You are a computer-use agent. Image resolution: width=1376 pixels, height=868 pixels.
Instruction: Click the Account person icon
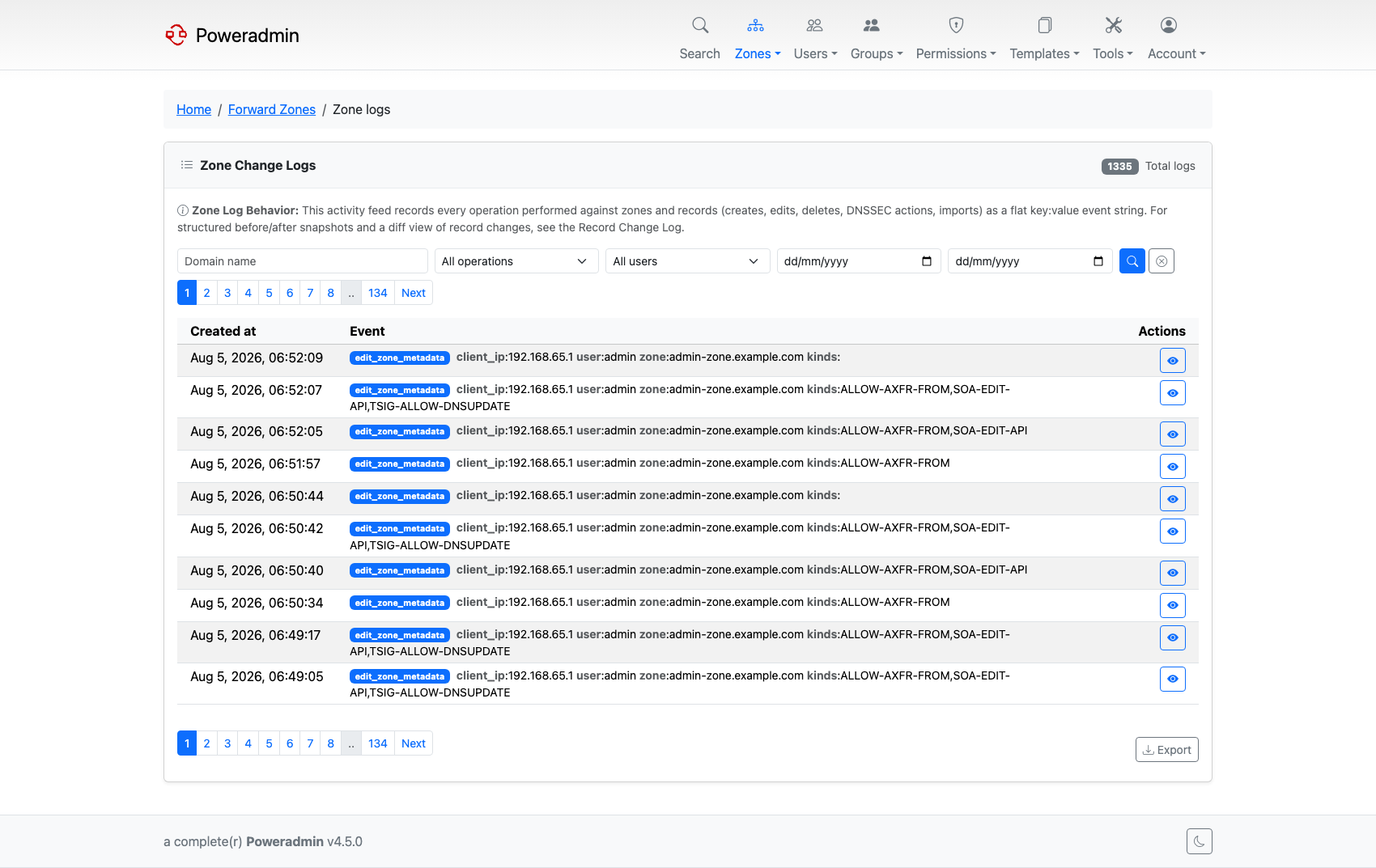(1169, 25)
